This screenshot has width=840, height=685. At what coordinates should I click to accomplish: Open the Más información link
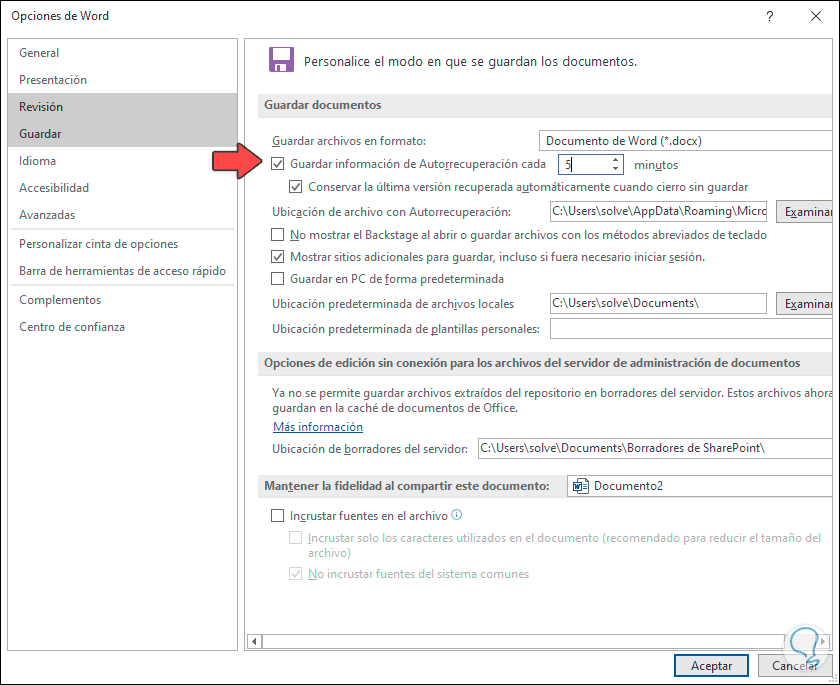(x=316, y=426)
